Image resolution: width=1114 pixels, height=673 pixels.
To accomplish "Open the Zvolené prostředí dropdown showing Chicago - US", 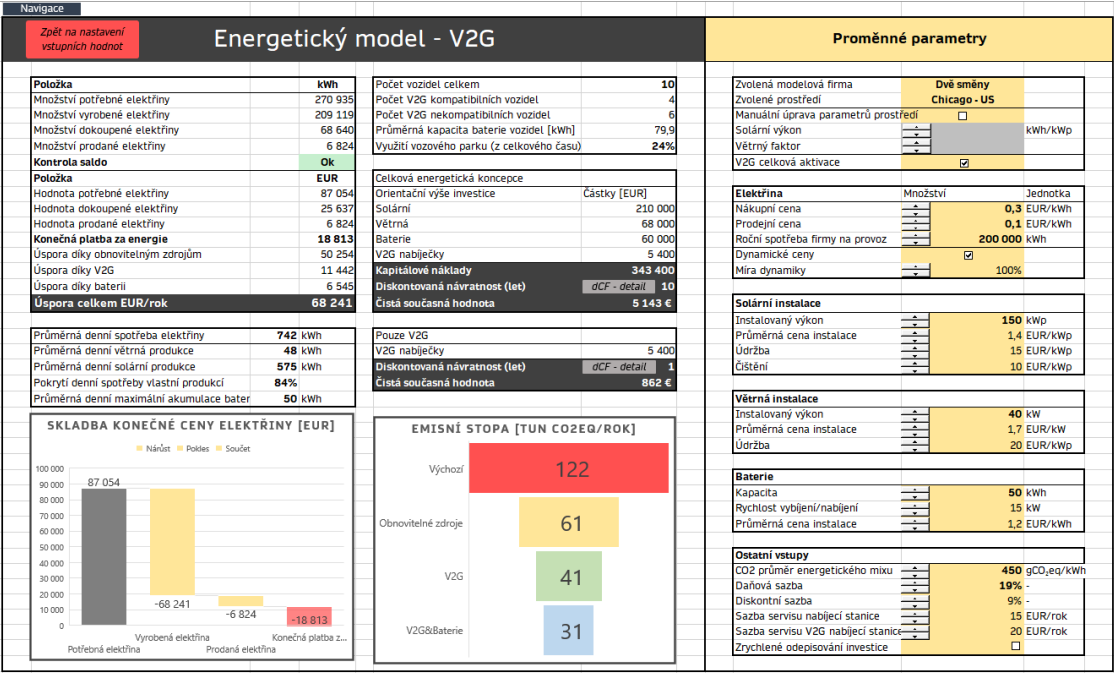I will click(963, 99).
